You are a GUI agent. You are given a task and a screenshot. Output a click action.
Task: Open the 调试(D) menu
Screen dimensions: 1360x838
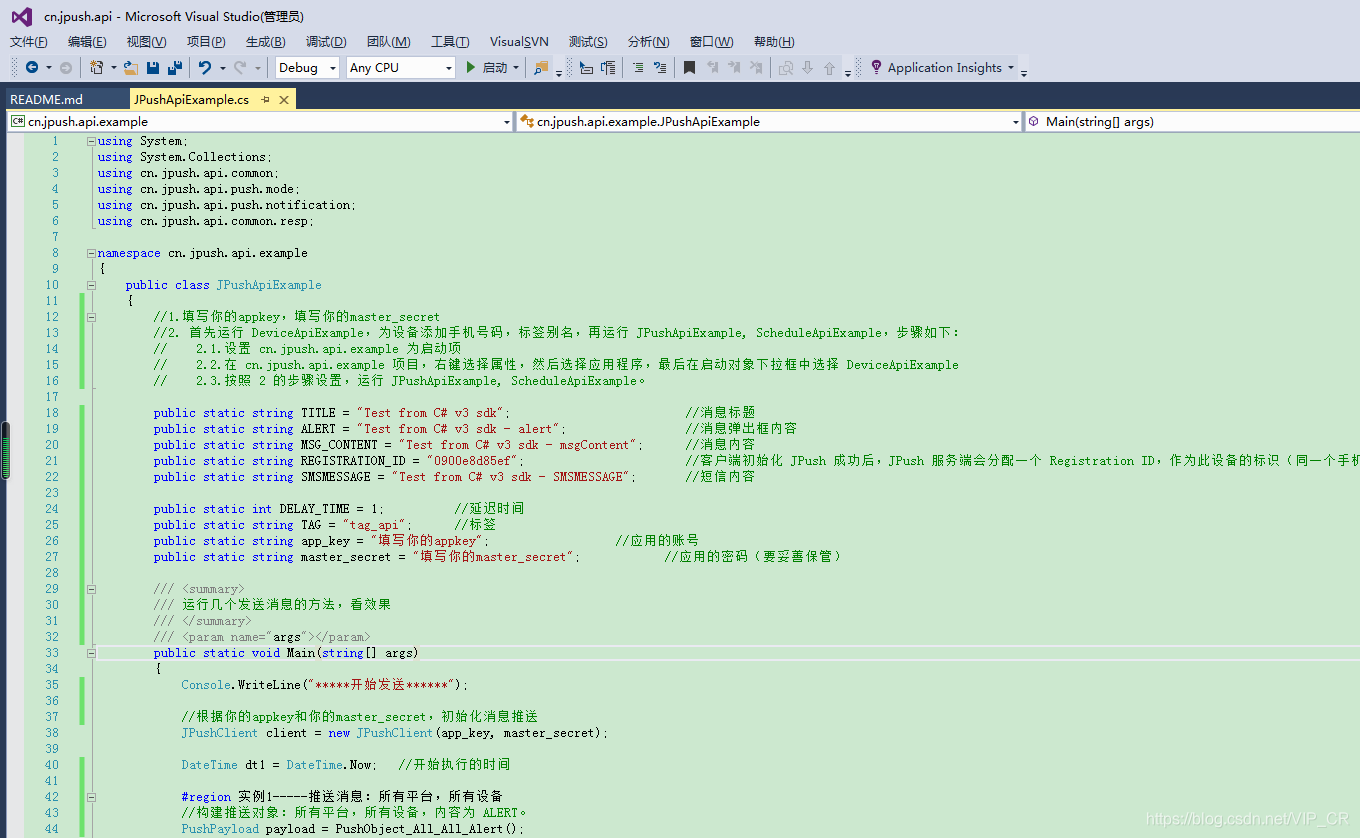tap(326, 41)
